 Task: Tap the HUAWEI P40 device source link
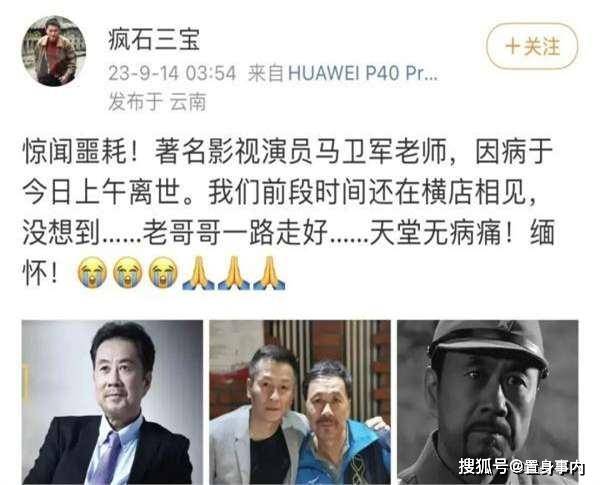click(x=362, y=73)
